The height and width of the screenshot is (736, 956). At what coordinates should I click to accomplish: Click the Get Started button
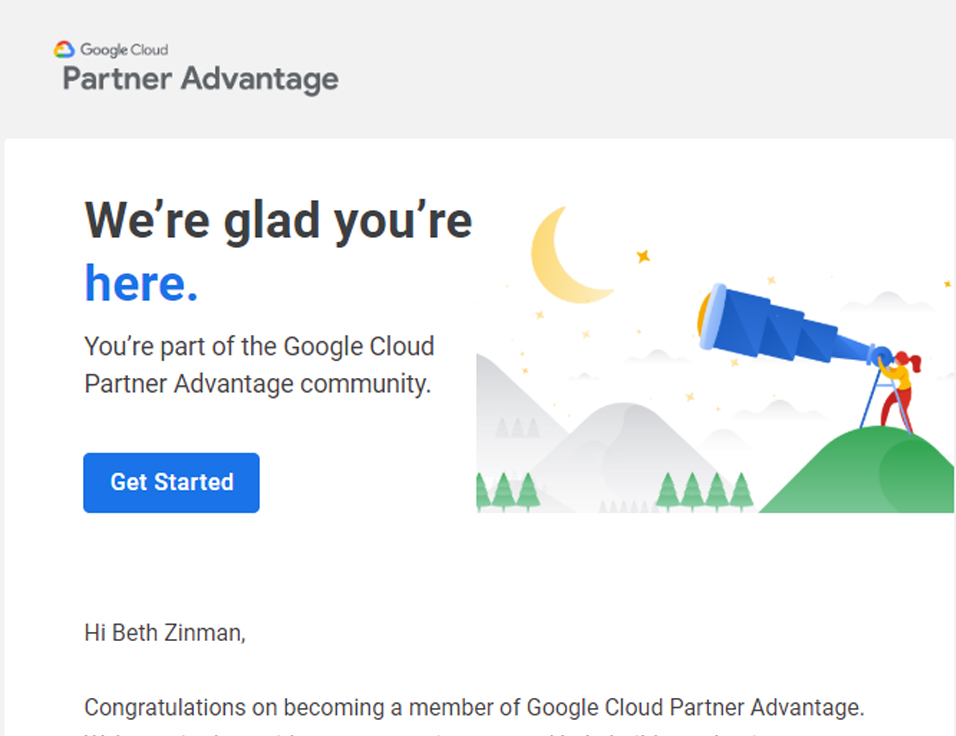point(171,483)
